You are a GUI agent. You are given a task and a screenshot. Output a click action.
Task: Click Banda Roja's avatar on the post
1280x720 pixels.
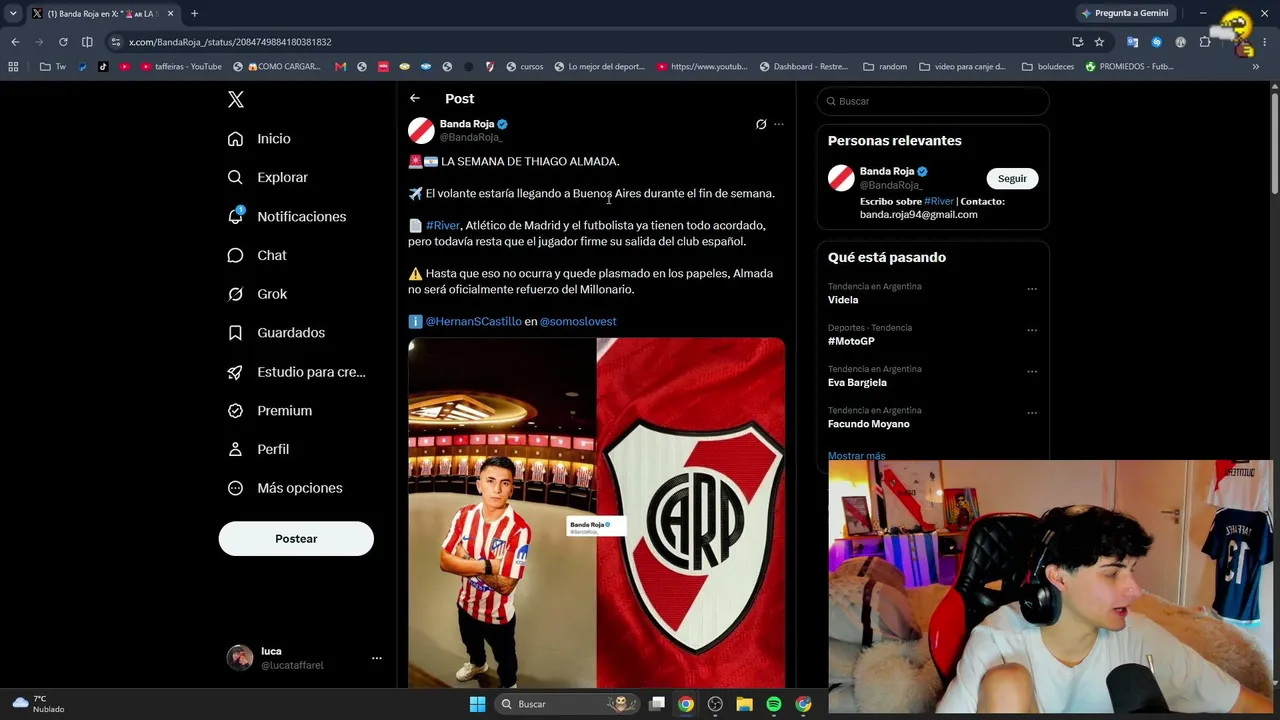click(x=421, y=130)
